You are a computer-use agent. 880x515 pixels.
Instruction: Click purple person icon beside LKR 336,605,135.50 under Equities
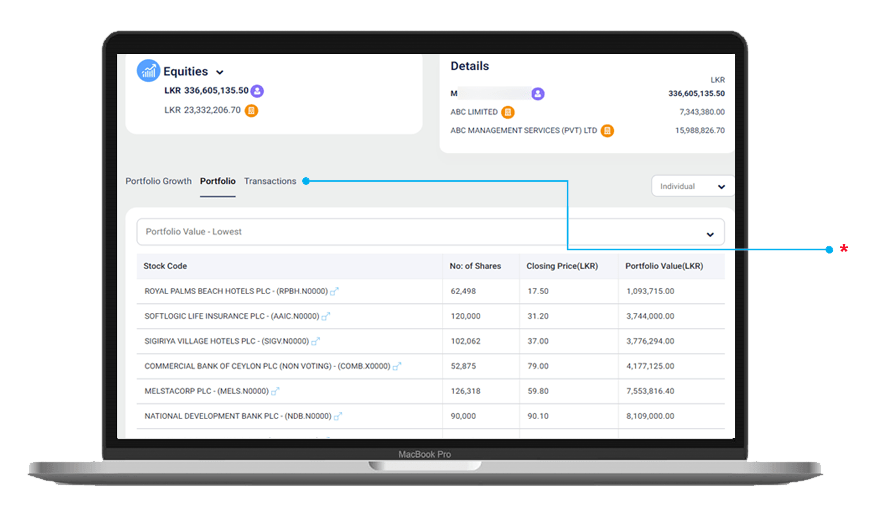tap(257, 91)
